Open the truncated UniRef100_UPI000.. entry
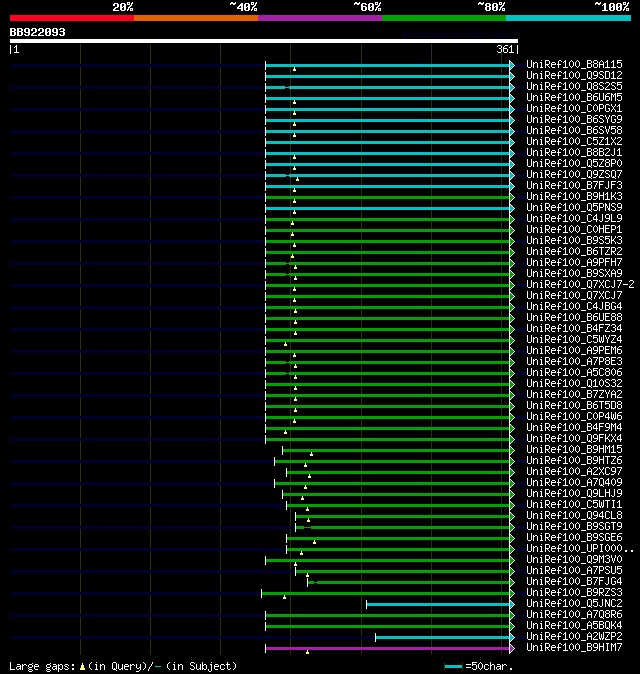Image resolution: width=640 pixels, height=674 pixels. (580, 548)
